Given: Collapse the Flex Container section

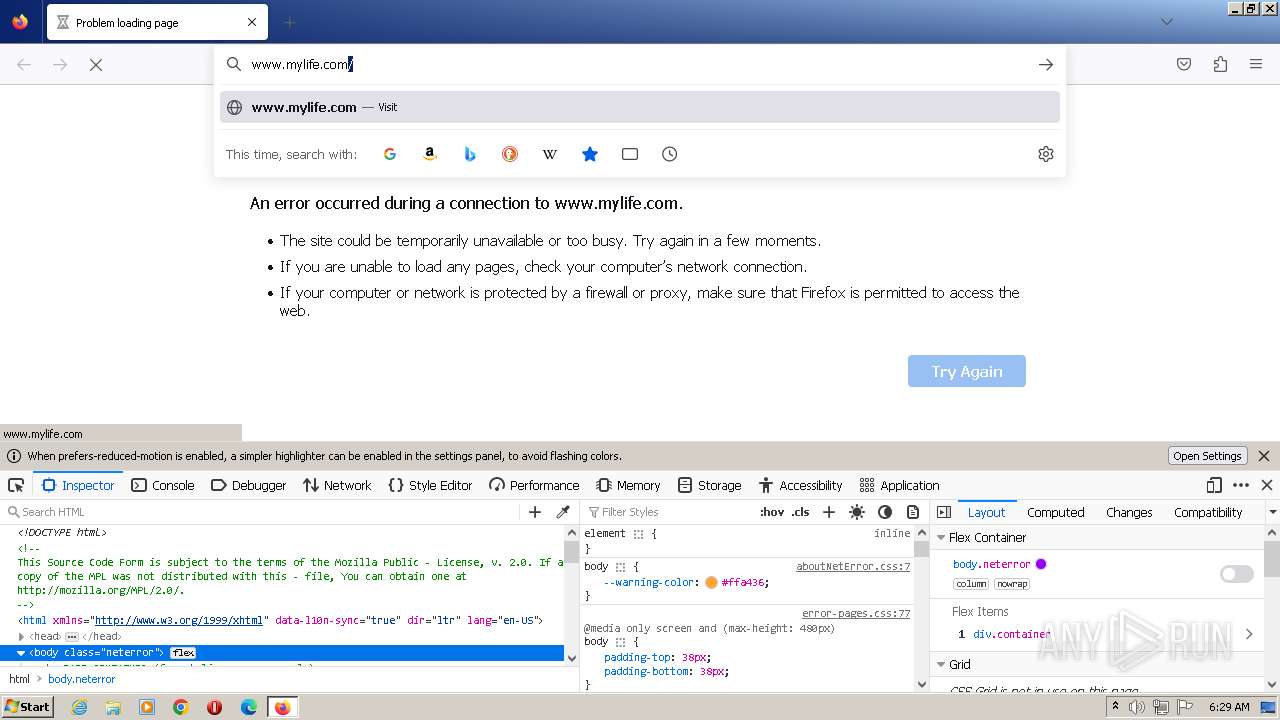Looking at the screenshot, I should point(941,538).
